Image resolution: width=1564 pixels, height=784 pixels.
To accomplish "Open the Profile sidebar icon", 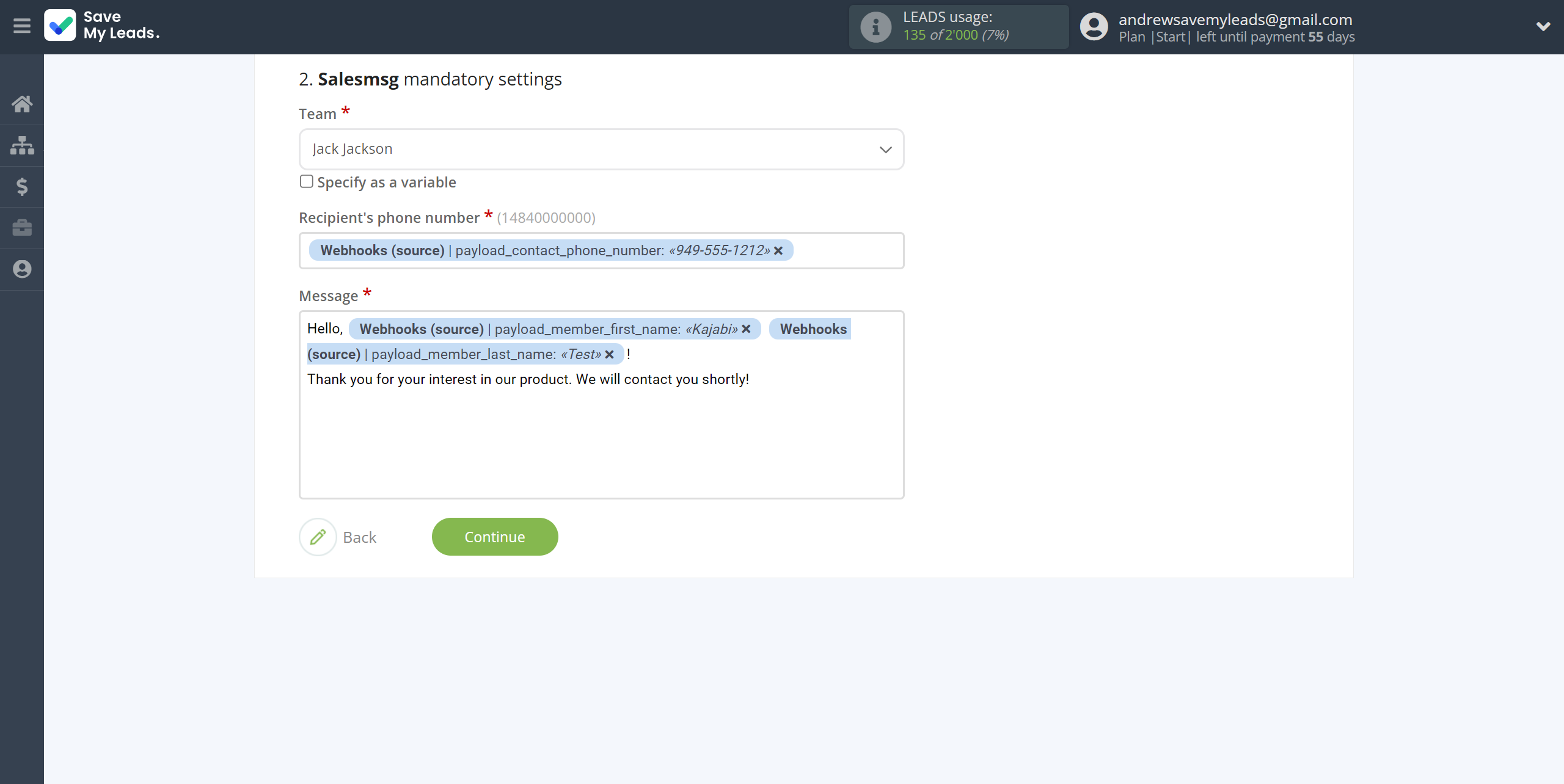I will pyautogui.click(x=22, y=269).
